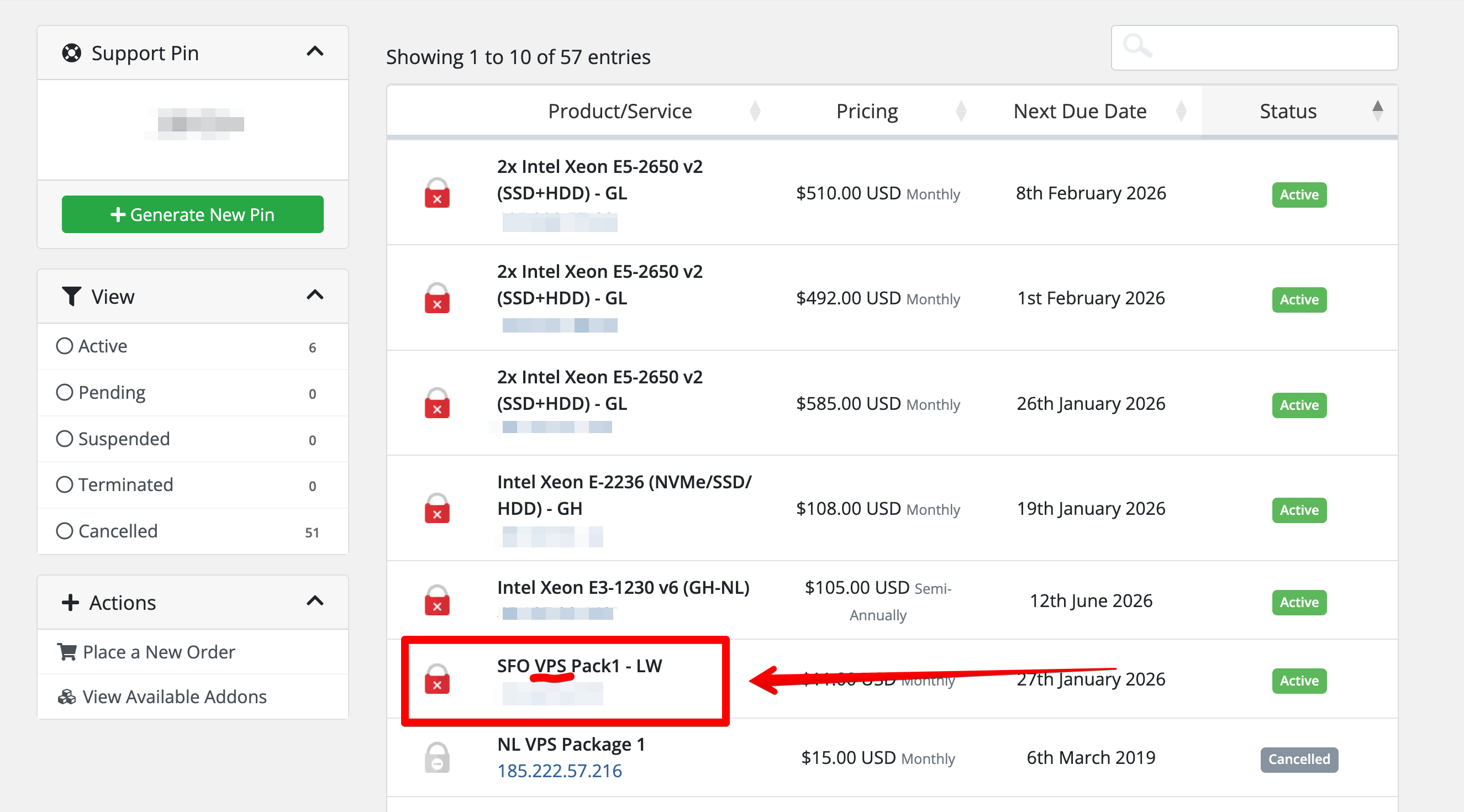The width and height of the screenshot is (1464, 812).
Task: Open the 185.222.57.216 IP link
Action: tap(559, 771)
